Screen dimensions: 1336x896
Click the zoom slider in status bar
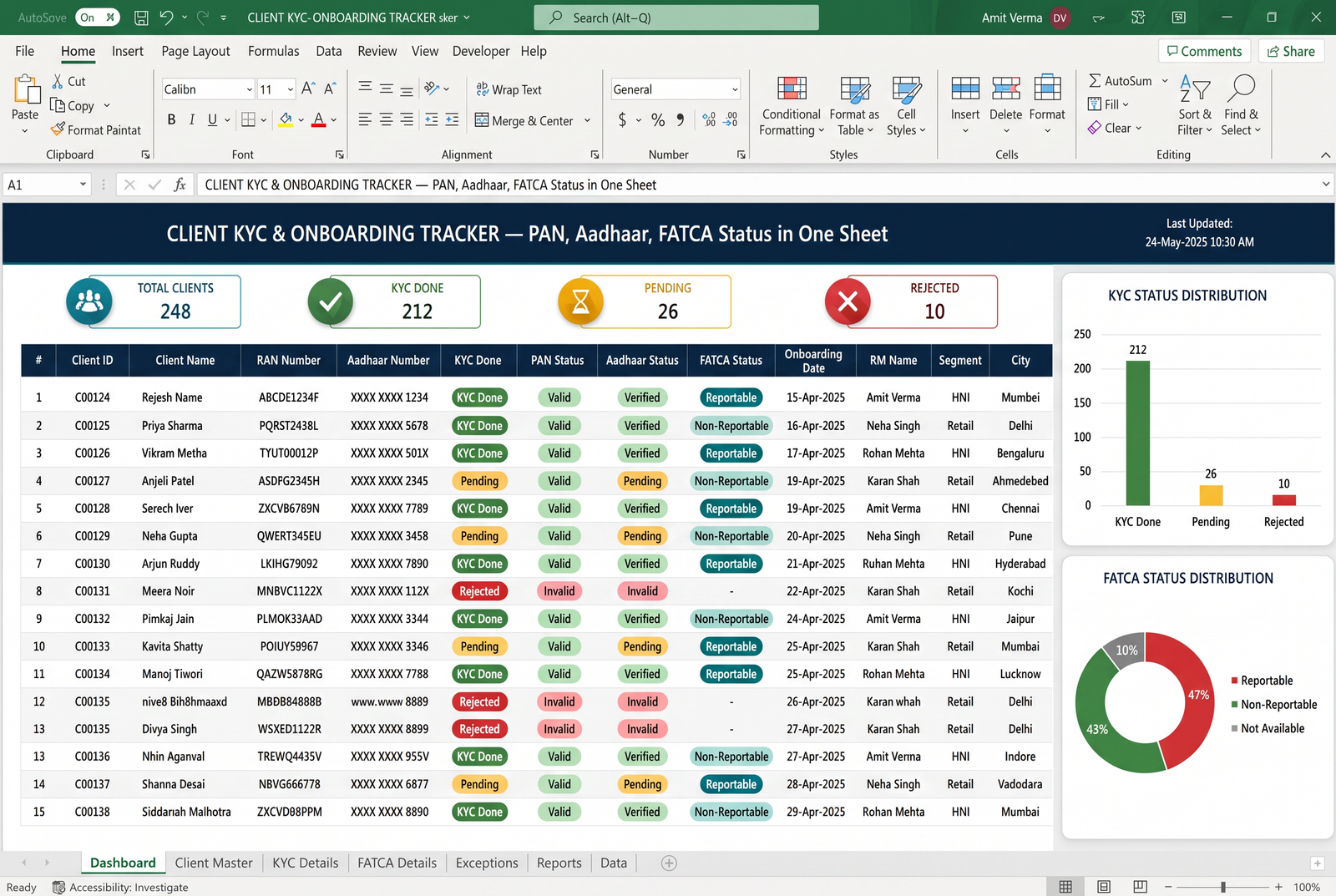(1223, 887)
